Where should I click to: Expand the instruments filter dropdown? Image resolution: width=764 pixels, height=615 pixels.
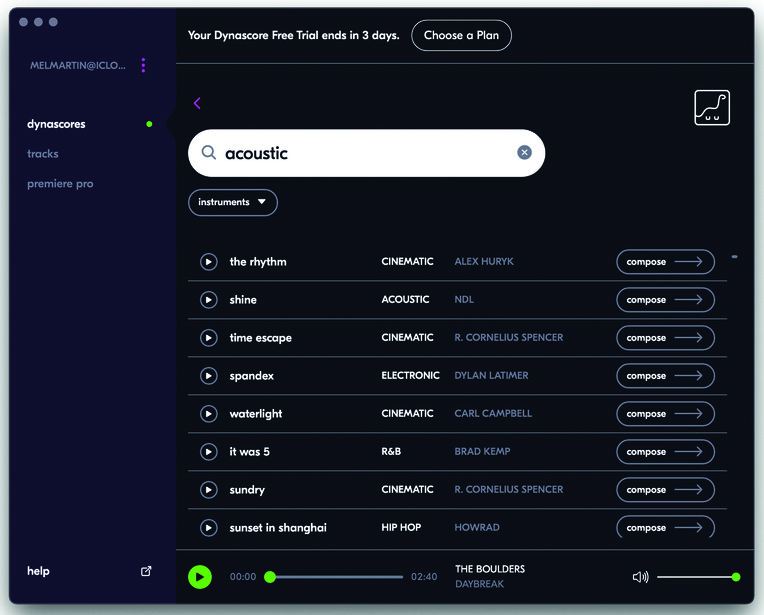[233, 202]
